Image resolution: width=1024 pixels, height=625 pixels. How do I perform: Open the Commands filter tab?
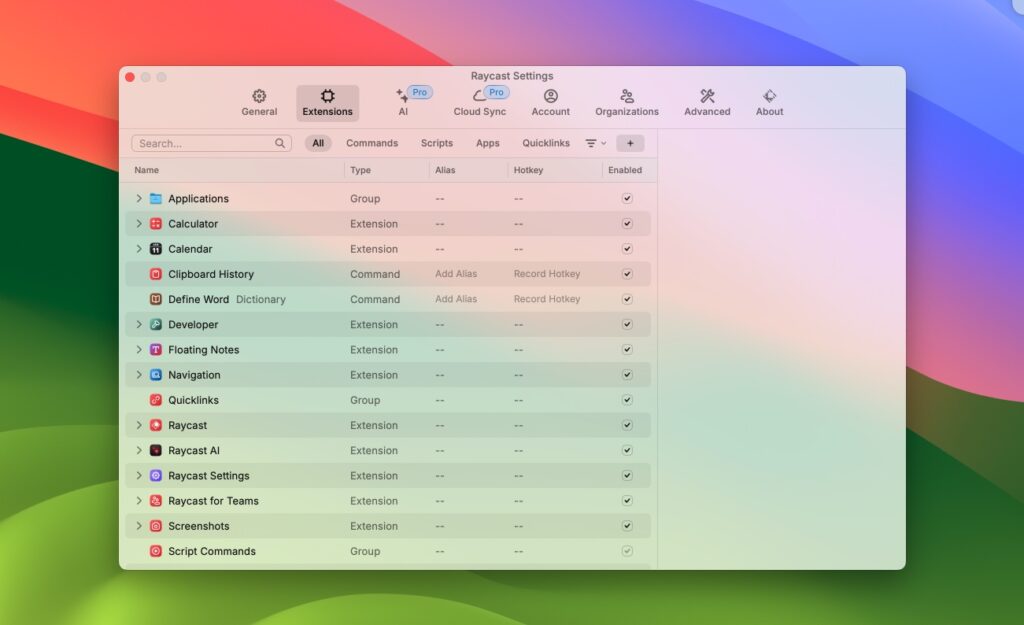(x=372, y=143)
